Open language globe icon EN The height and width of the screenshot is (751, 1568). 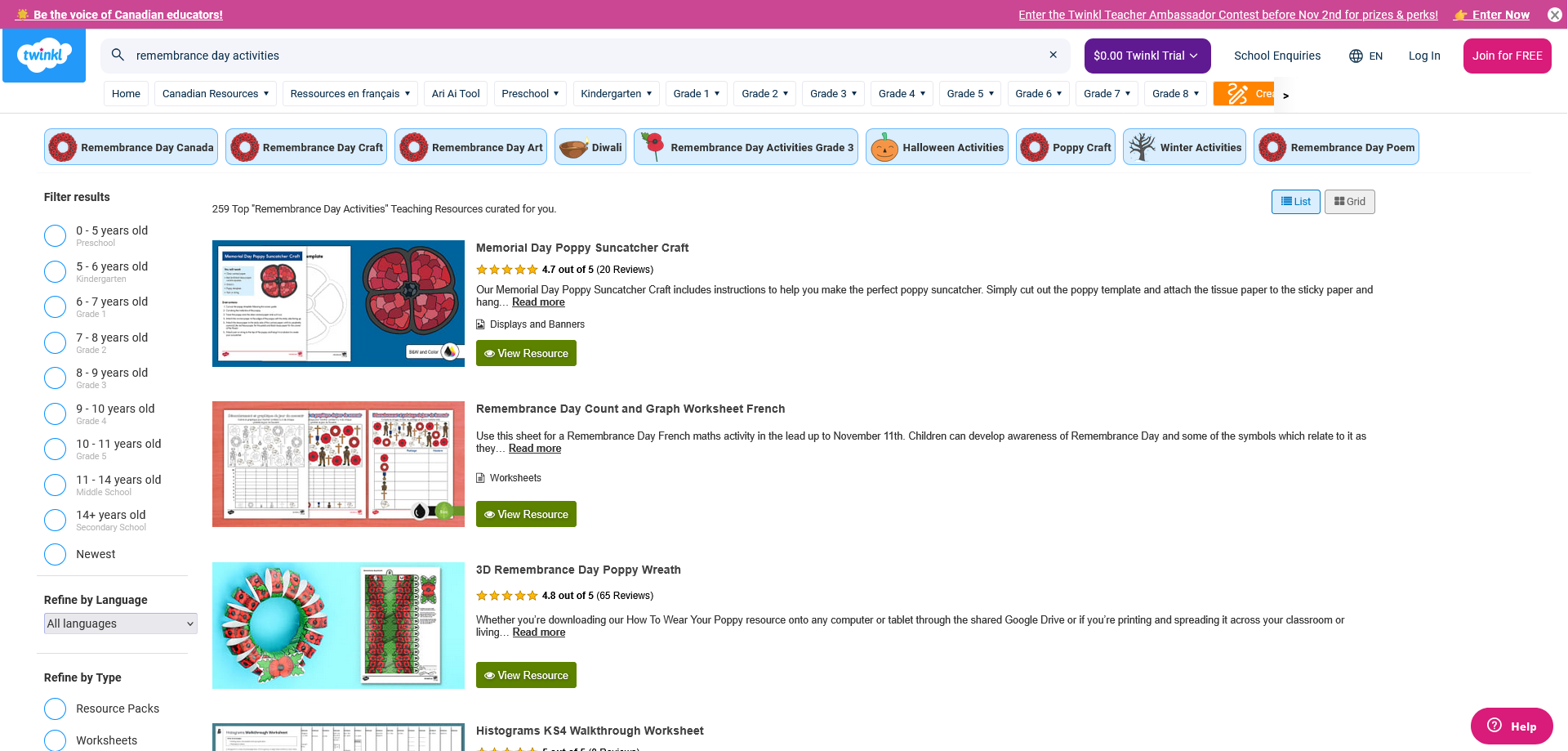pyautogui.click(x=1365, y=56)
